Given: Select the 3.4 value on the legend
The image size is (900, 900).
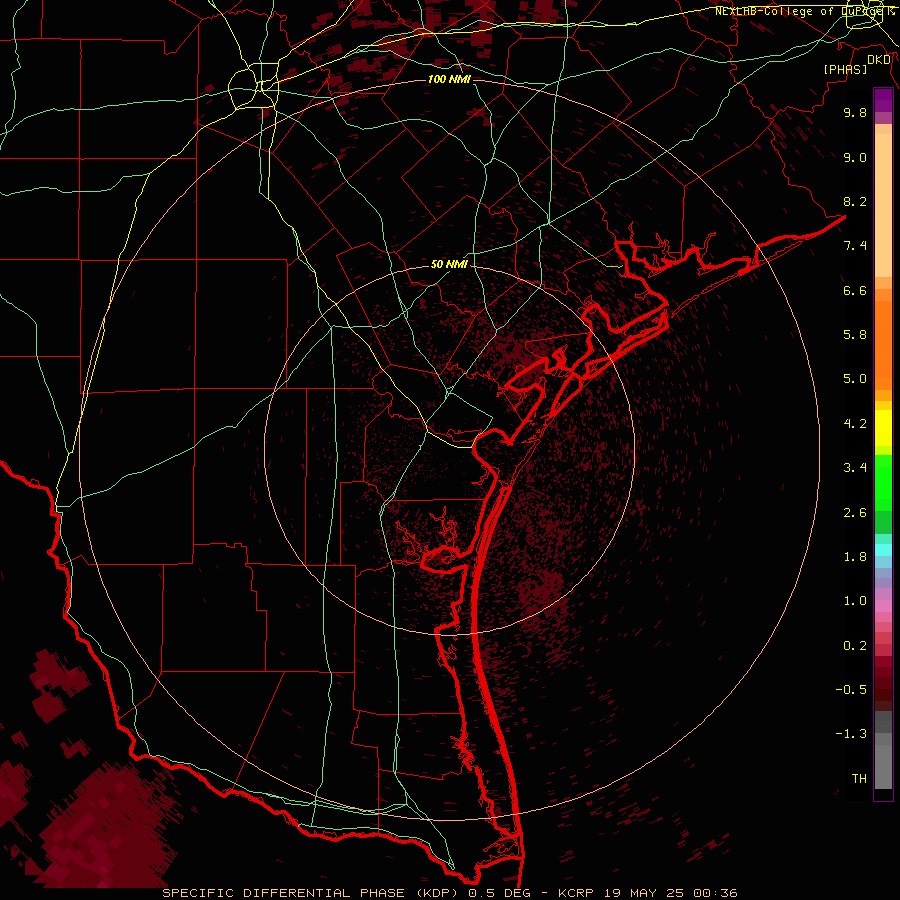Looking at the screenshot, I should click(x=855, y=468).
